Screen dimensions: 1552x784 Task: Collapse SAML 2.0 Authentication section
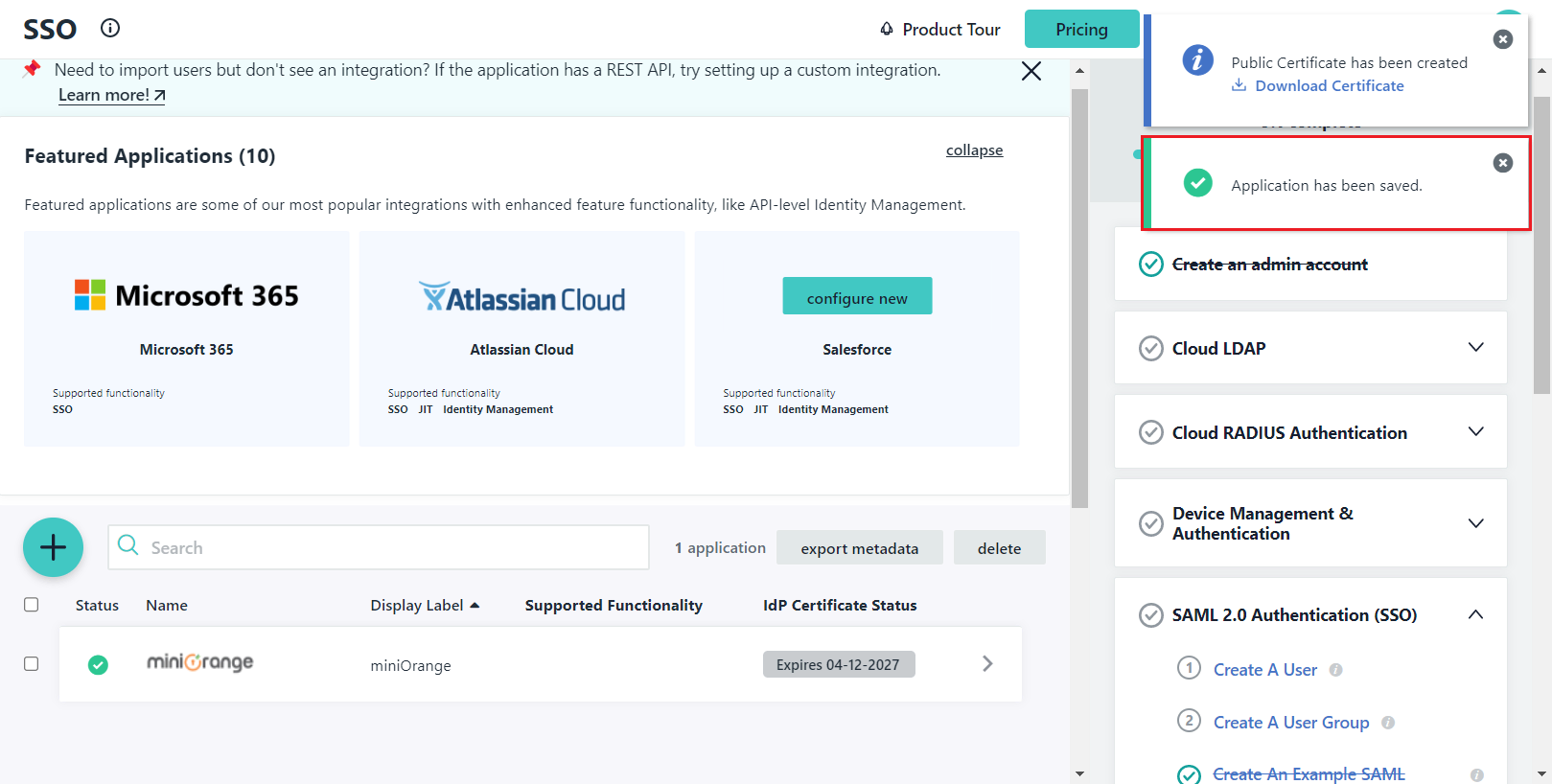[x=1475, y=614]
